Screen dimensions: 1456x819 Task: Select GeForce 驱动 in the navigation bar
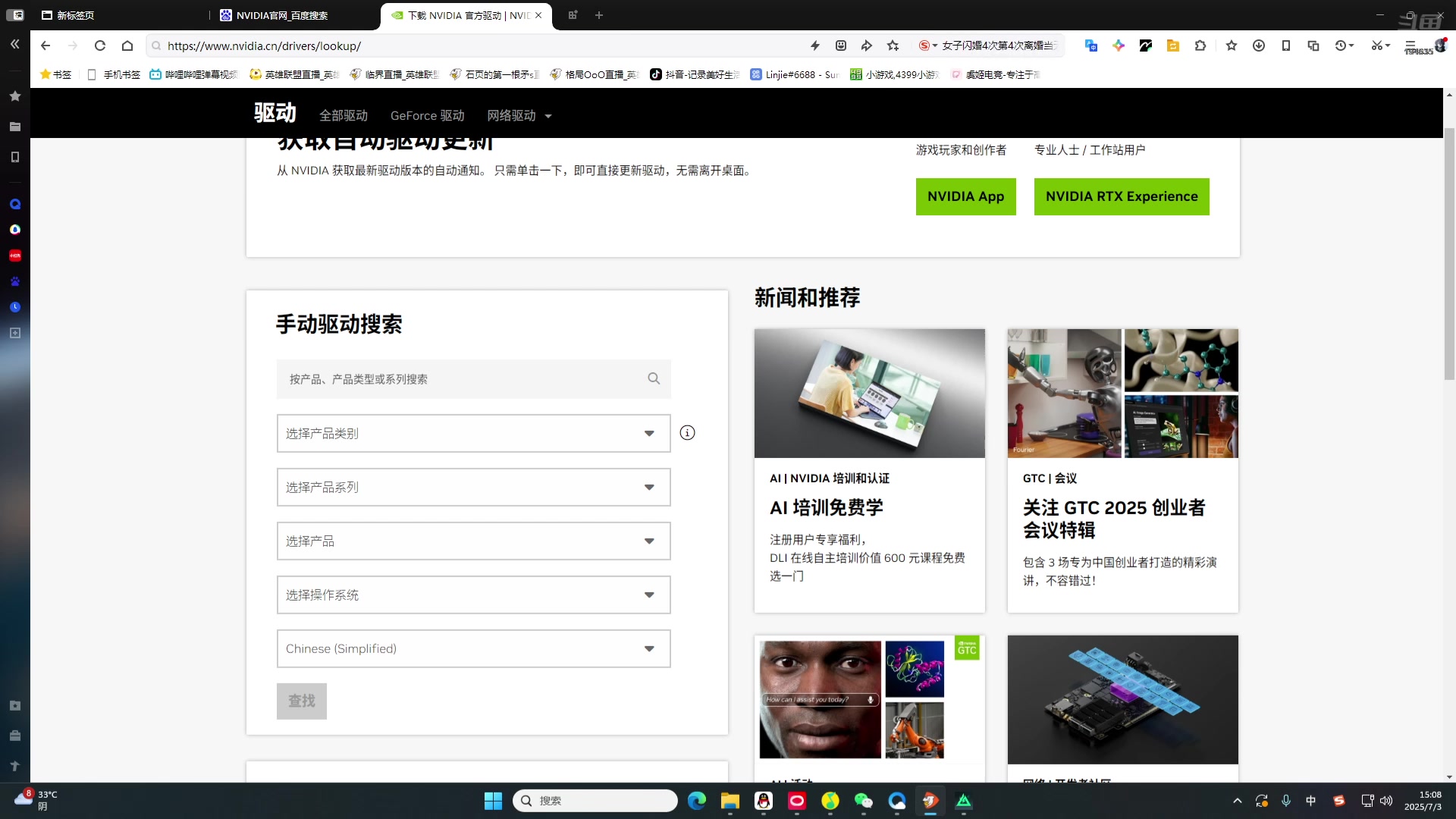(427, 115)
